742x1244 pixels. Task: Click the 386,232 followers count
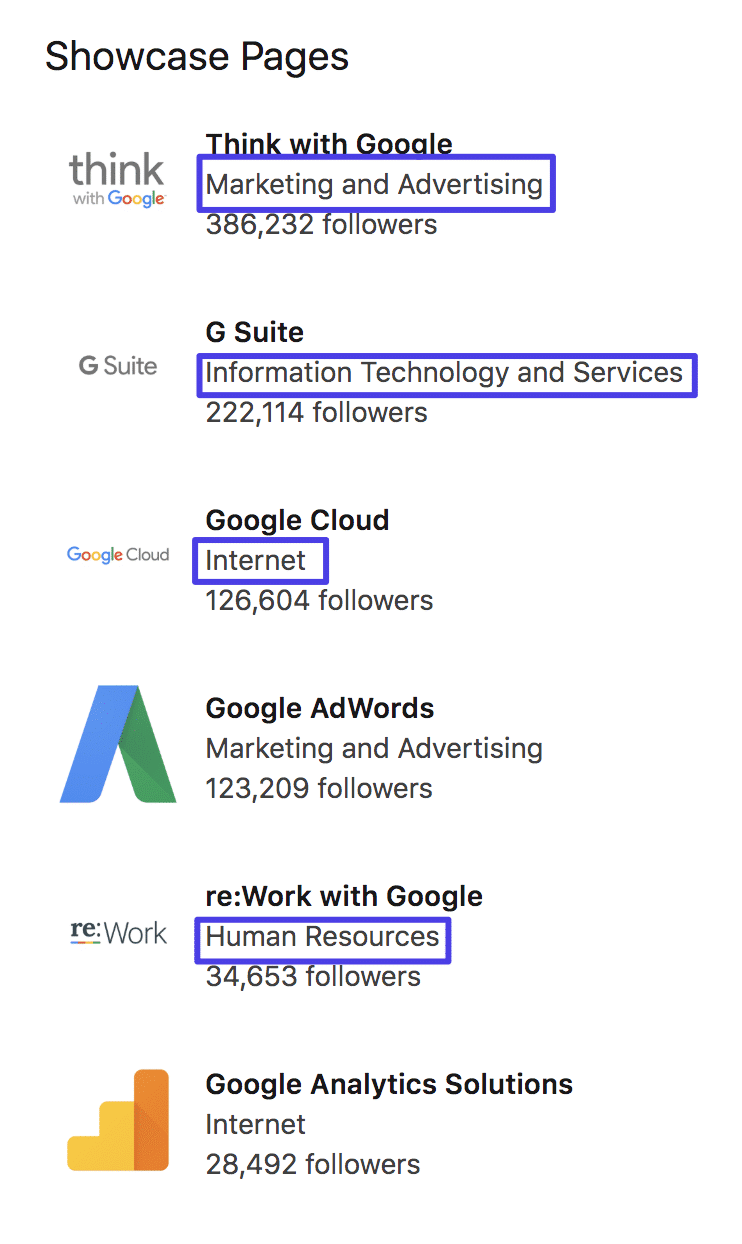click(320, 224)
